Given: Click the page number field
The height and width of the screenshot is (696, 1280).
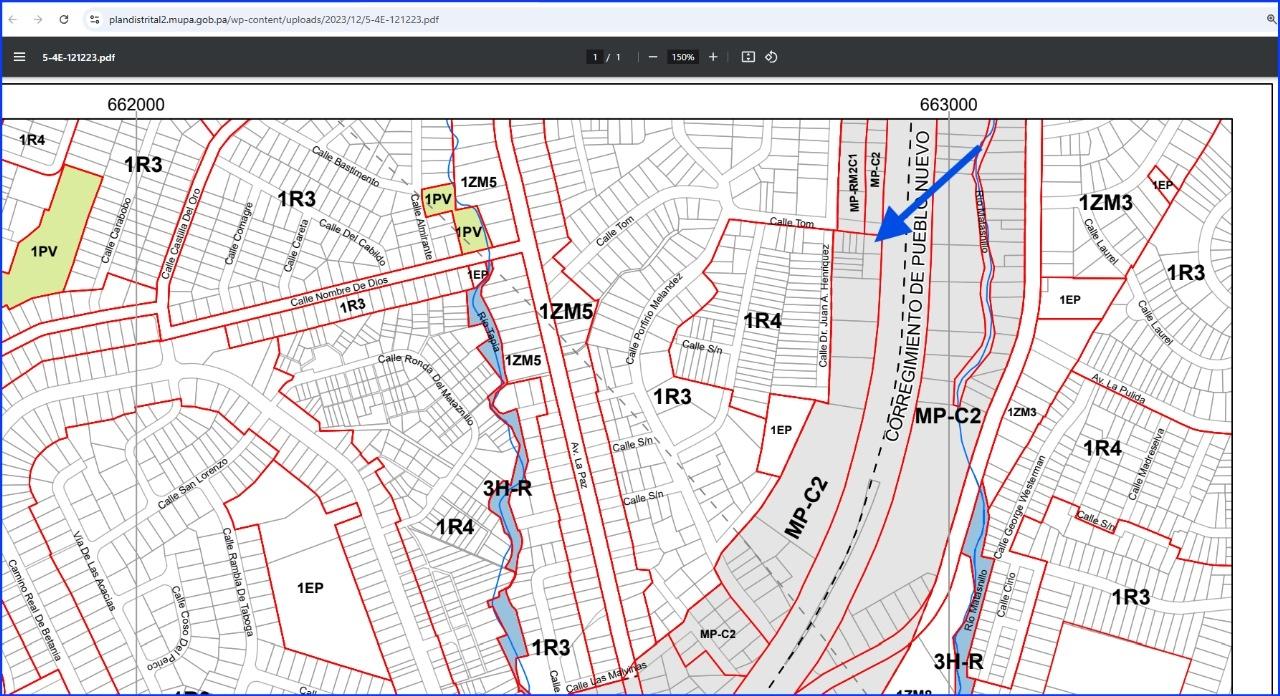Looking at the screenshot, I should click(595, 57).
